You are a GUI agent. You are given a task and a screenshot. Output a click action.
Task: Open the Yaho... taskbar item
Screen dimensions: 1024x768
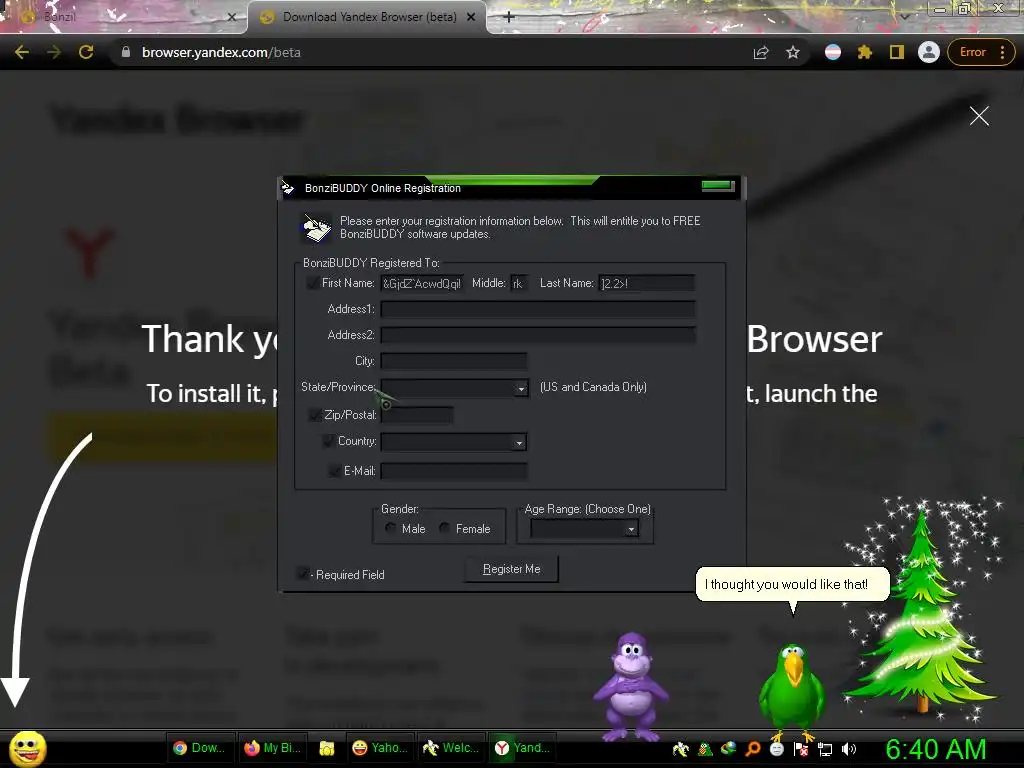(x=380, y=748)
